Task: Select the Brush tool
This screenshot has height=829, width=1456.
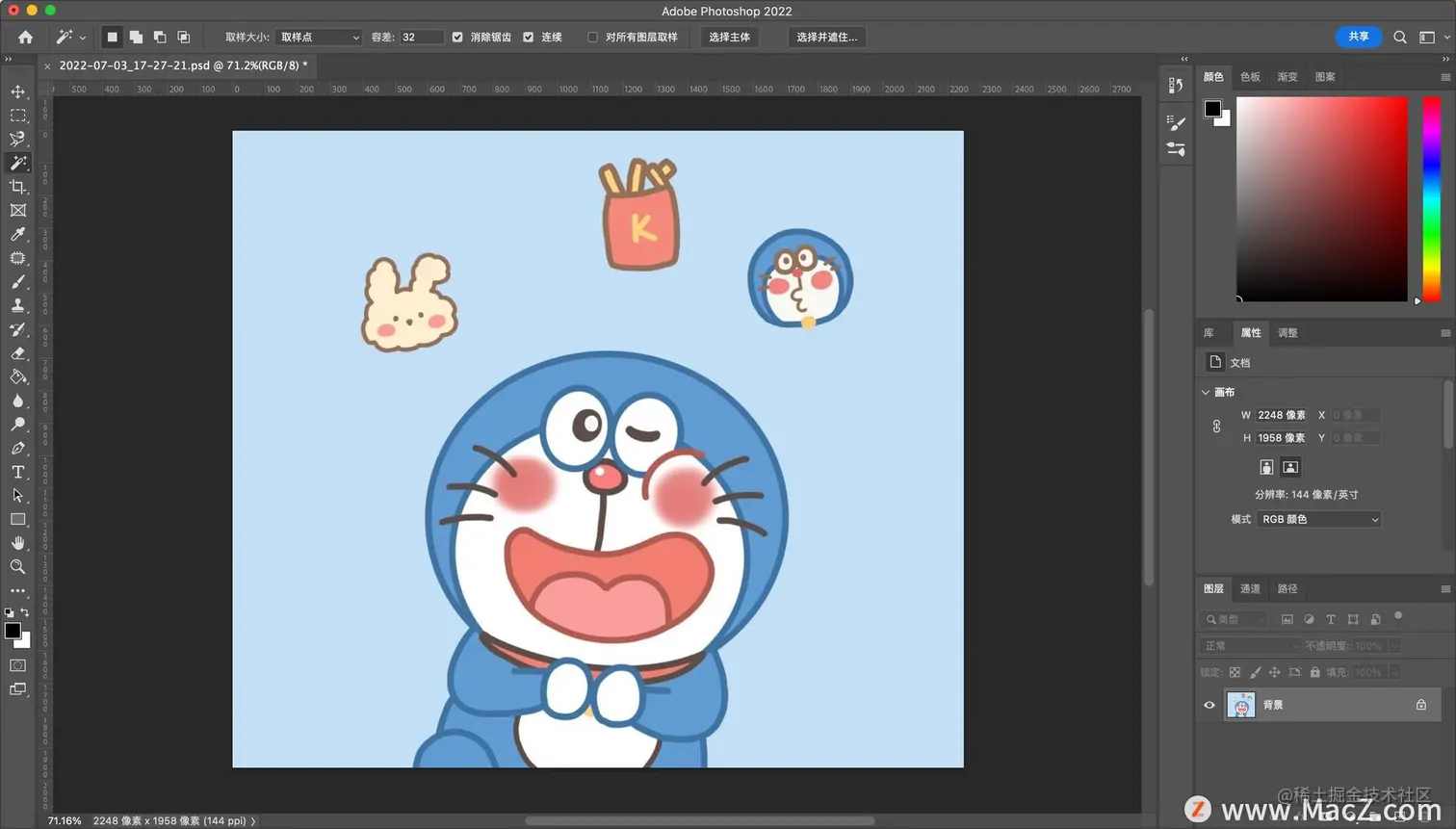Action: [18, 282]
